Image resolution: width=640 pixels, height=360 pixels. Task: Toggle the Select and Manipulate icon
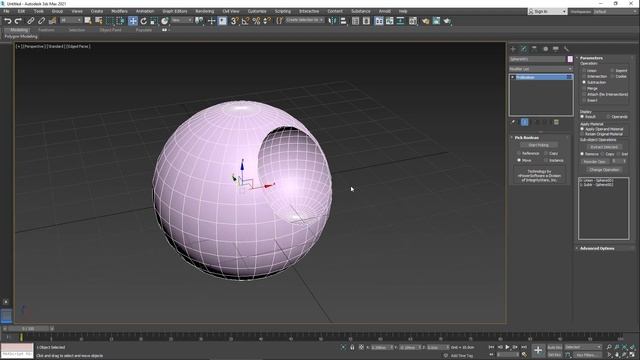[211, 21]
